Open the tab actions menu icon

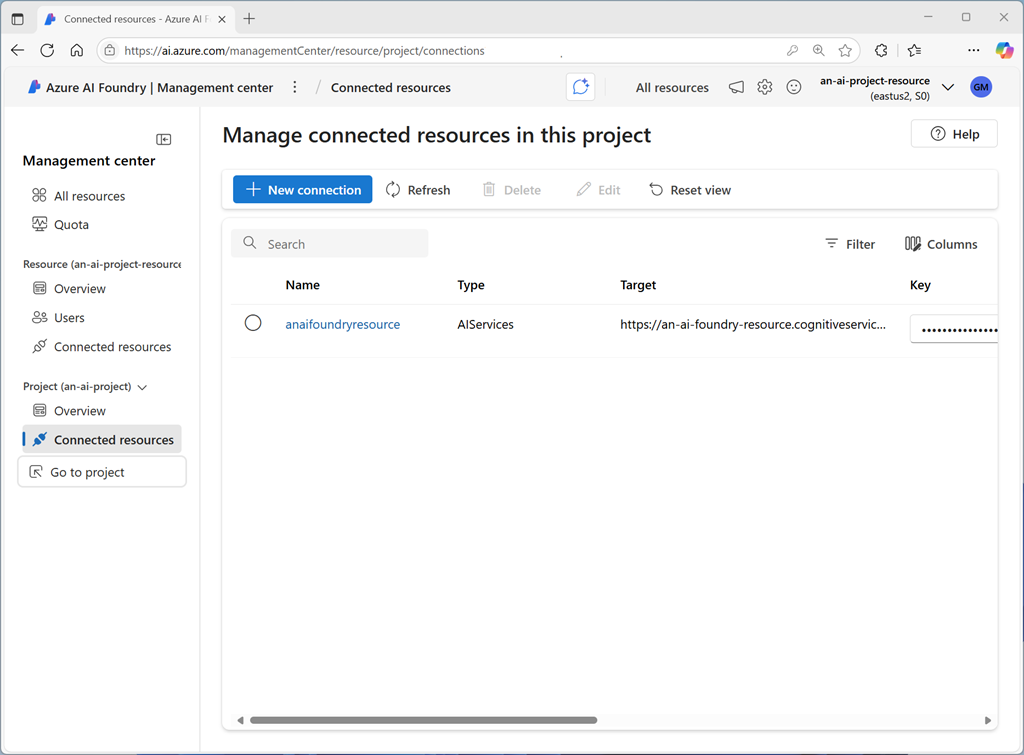point(18,19)
